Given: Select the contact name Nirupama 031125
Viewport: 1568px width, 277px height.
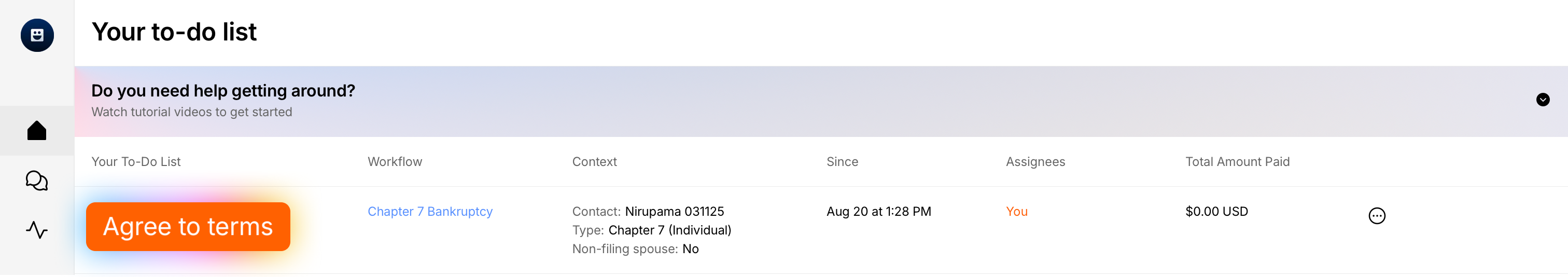Looking at the screenshot, I should tap(674, 211).
